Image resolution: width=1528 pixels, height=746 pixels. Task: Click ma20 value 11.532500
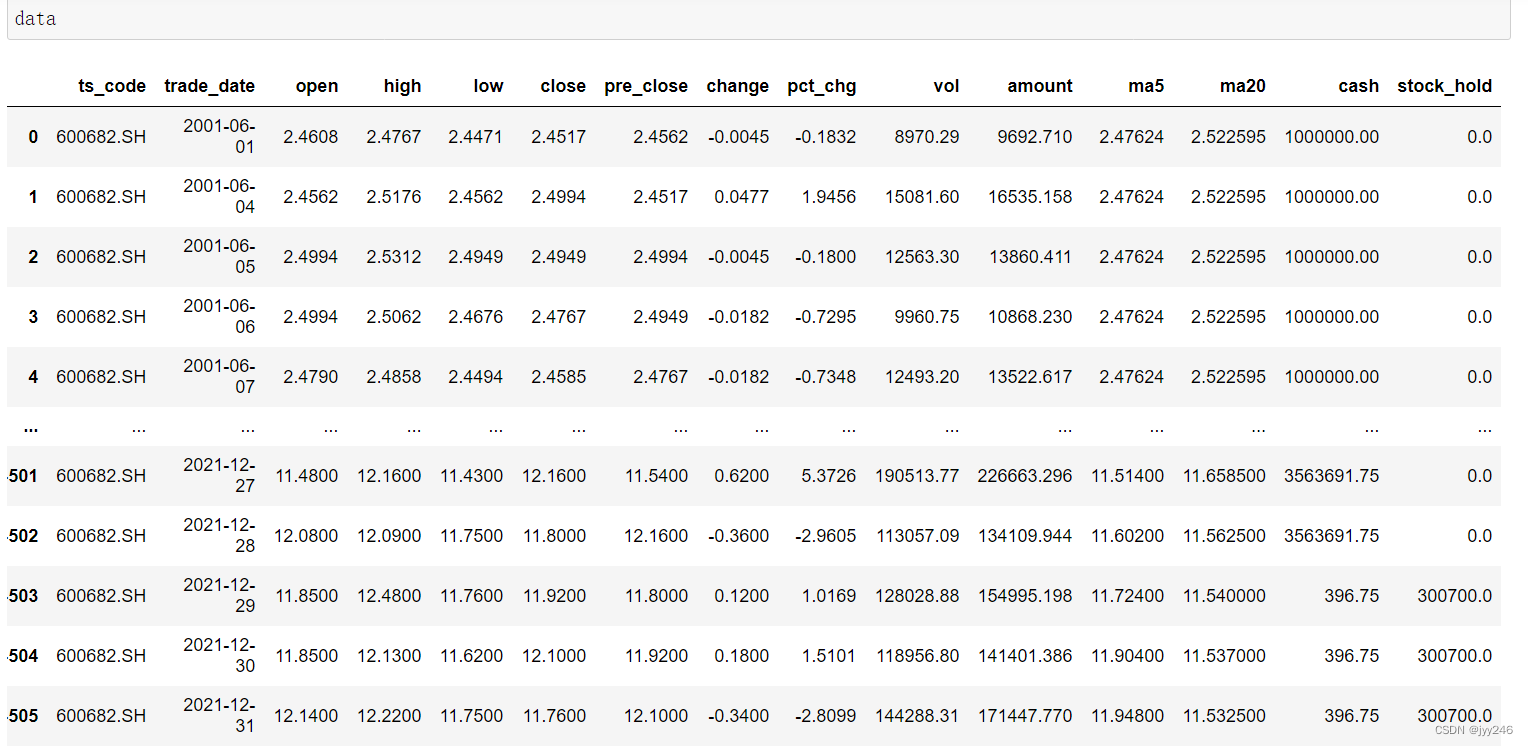pyautogui.click(x=1225, y=716)
